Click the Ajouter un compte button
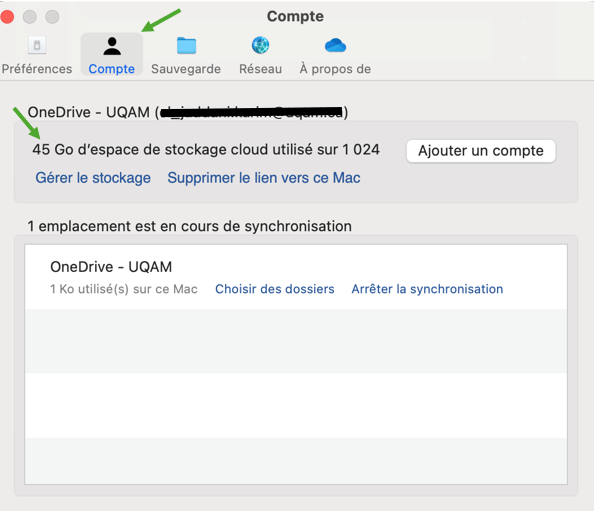594x511 pixels. coord(481,151)
